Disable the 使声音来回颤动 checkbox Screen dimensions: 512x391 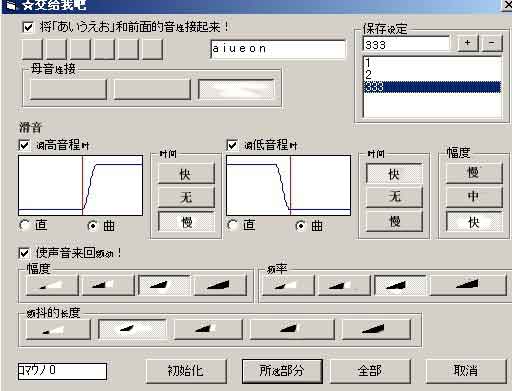[x=24, y=253]
